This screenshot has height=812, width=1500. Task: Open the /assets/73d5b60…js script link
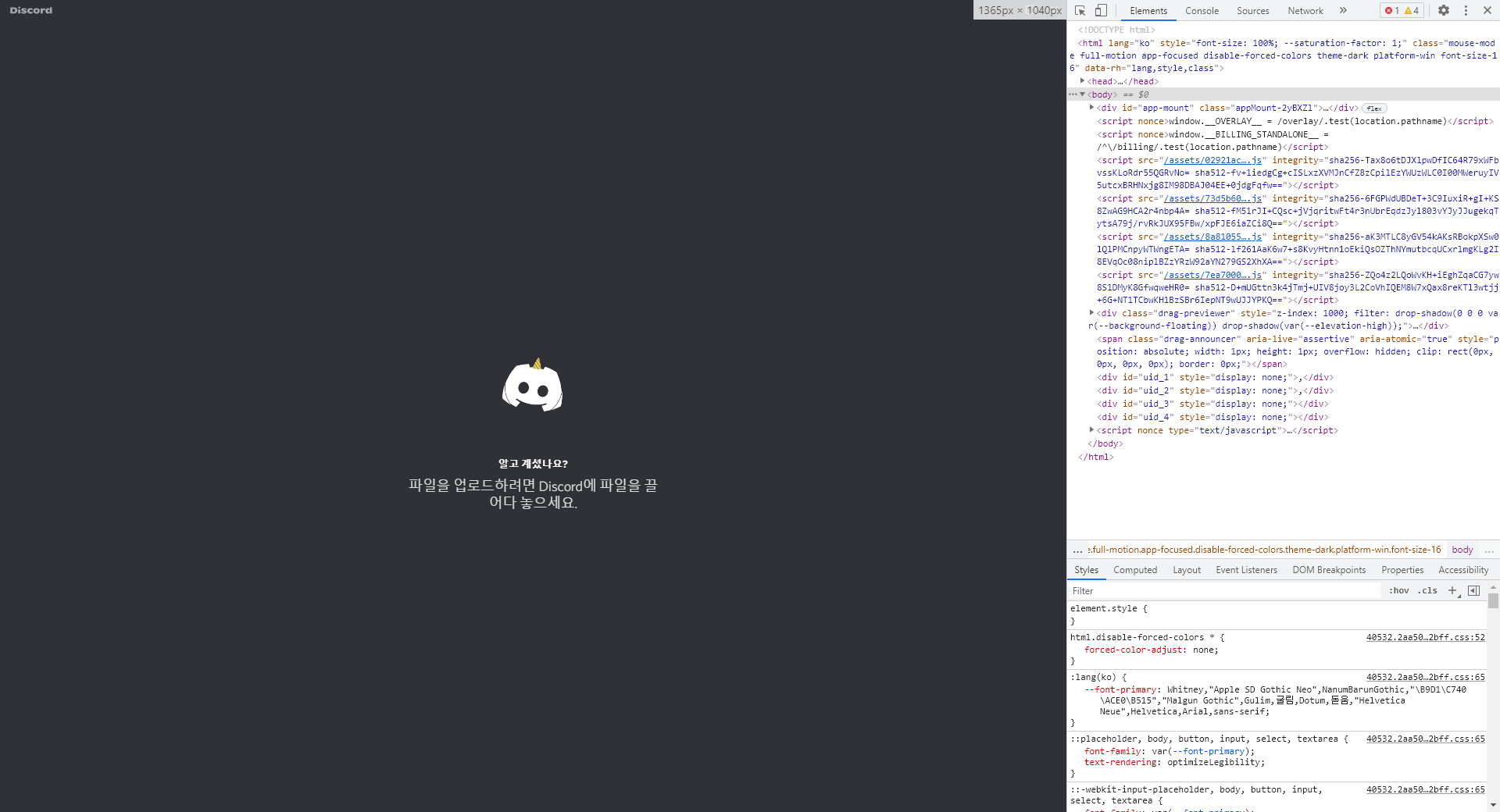click(1212, 198)
